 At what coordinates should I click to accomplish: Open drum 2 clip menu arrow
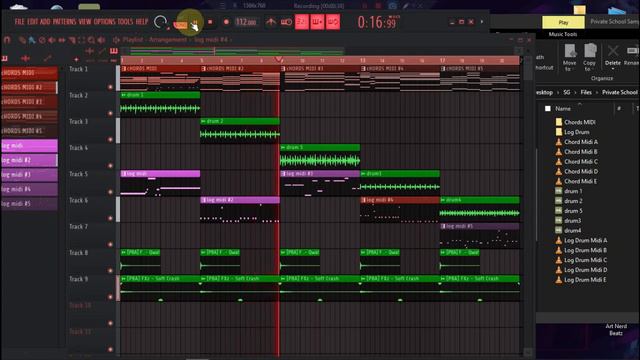(203, 121)
